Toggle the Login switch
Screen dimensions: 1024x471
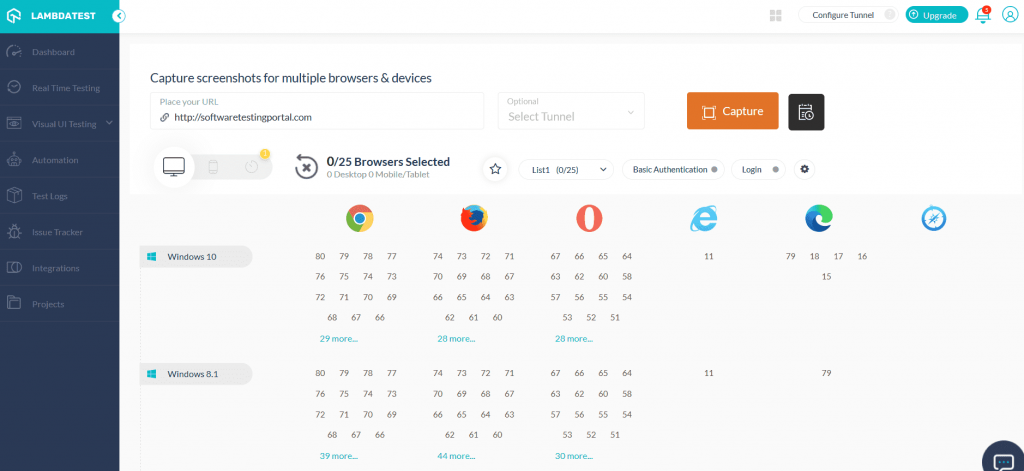776,170
